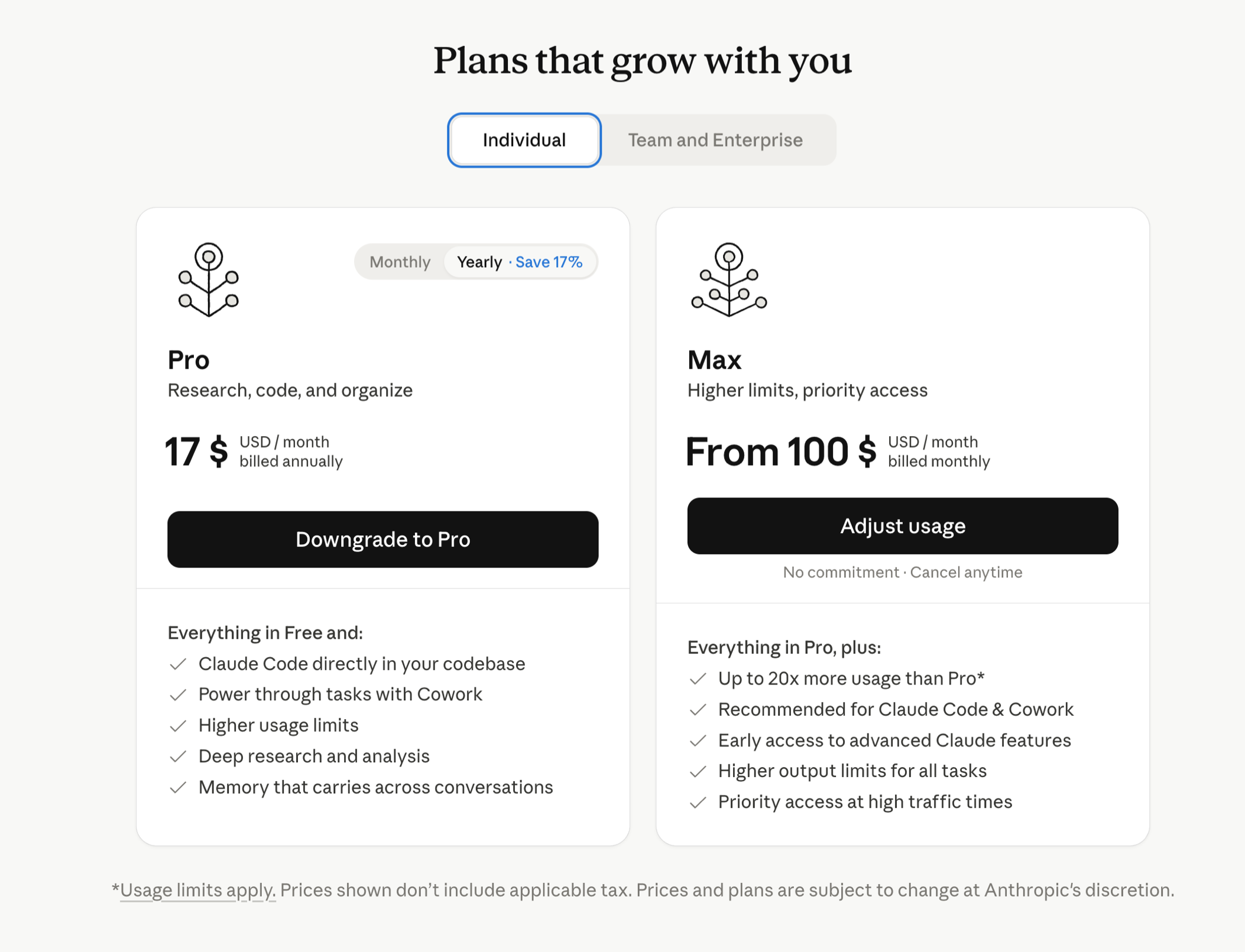
Task: Click checkmark next to Up to 20x more usage
Action: 698,679
